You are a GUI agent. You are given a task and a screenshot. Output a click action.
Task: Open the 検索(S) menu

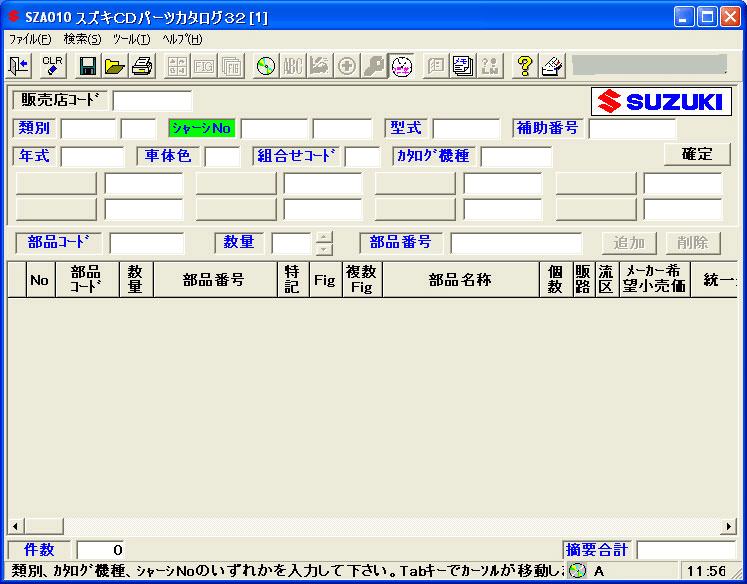click(82, 39)
